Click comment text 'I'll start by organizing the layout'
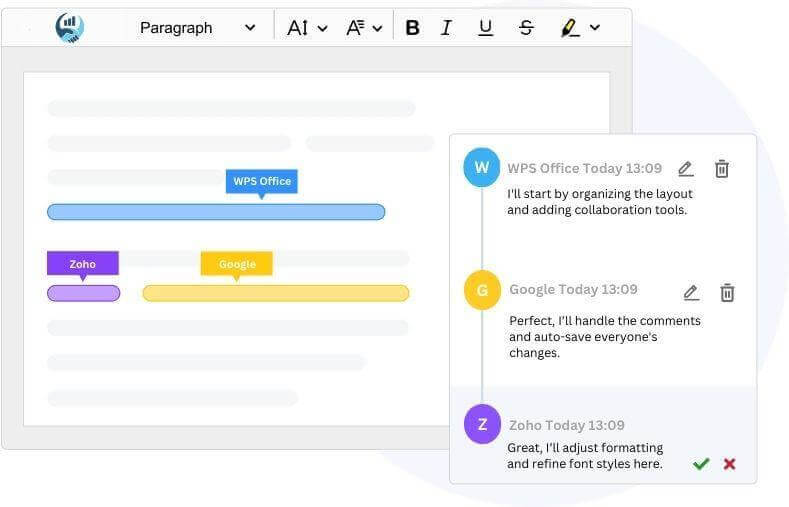The height and width of the screenshot is (507, 789). click(x=600, y=194)
